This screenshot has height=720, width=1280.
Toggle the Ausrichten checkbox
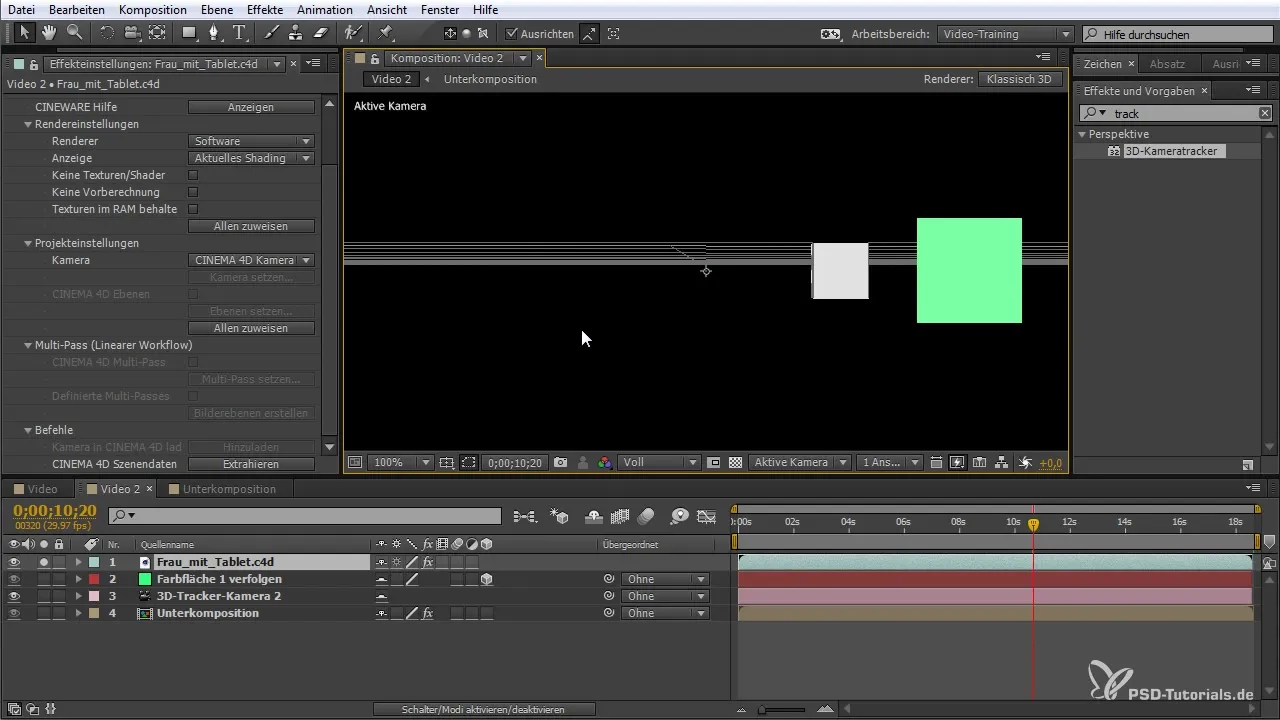tap(512, 34)
